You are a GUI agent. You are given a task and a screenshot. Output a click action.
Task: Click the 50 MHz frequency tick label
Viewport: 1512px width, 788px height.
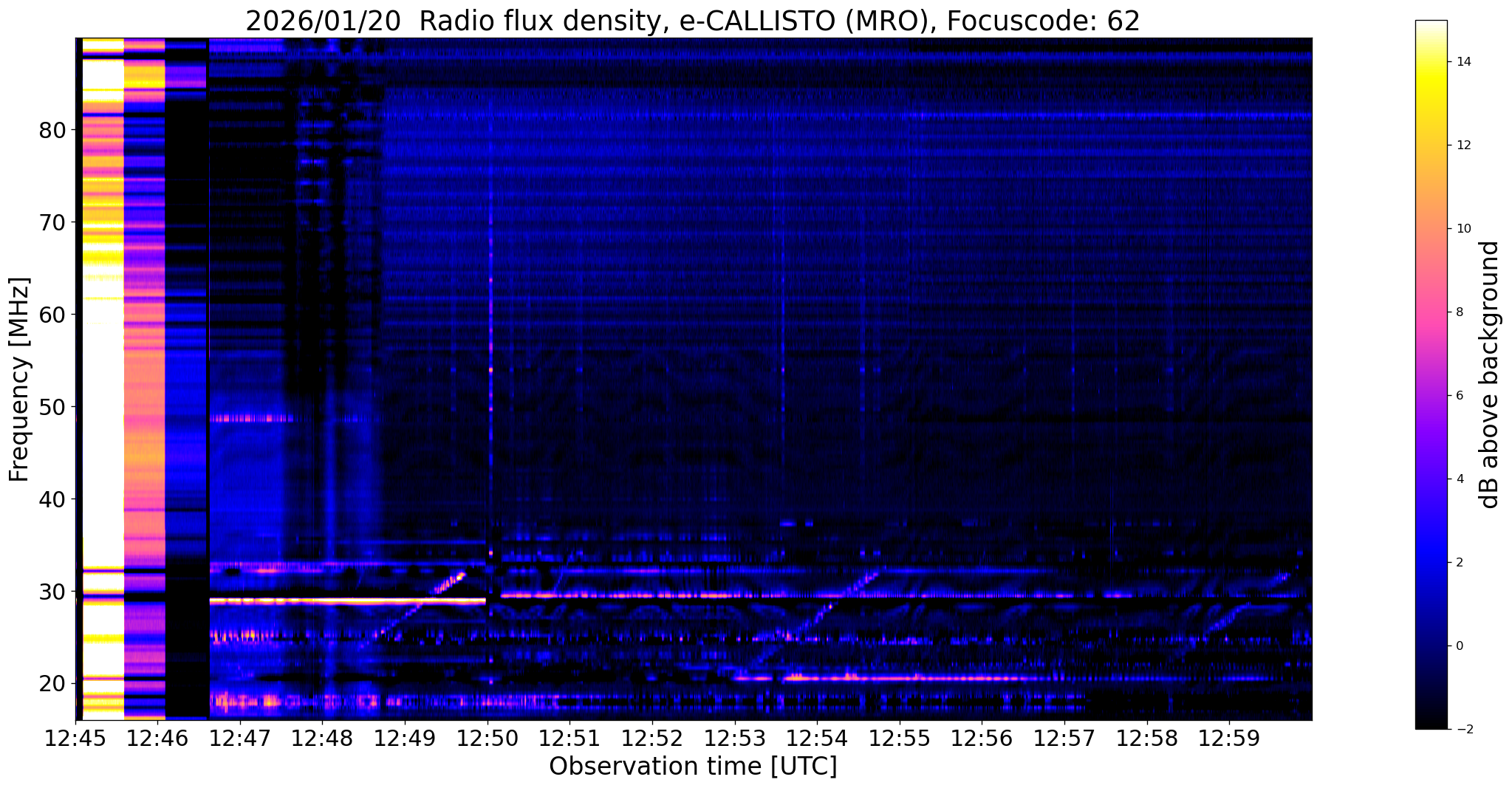pos(52,407)
